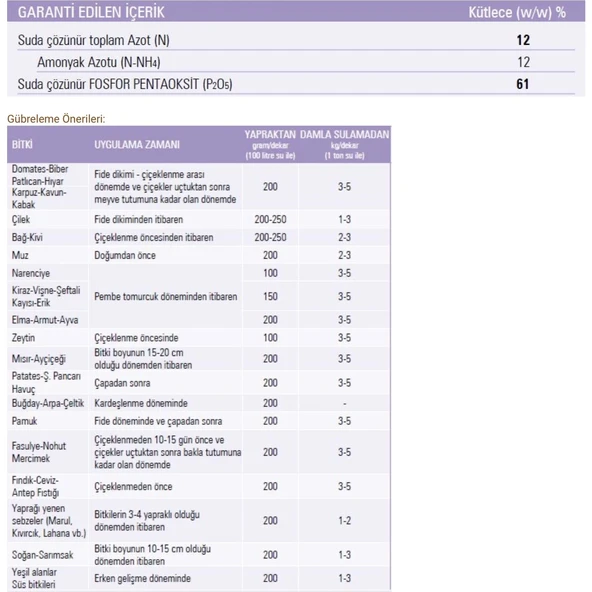Image resolution: width=592 pixels, height=592 pixels.
Task: Click Erken gelişme döneminde cell
Action: pos(142,578)
